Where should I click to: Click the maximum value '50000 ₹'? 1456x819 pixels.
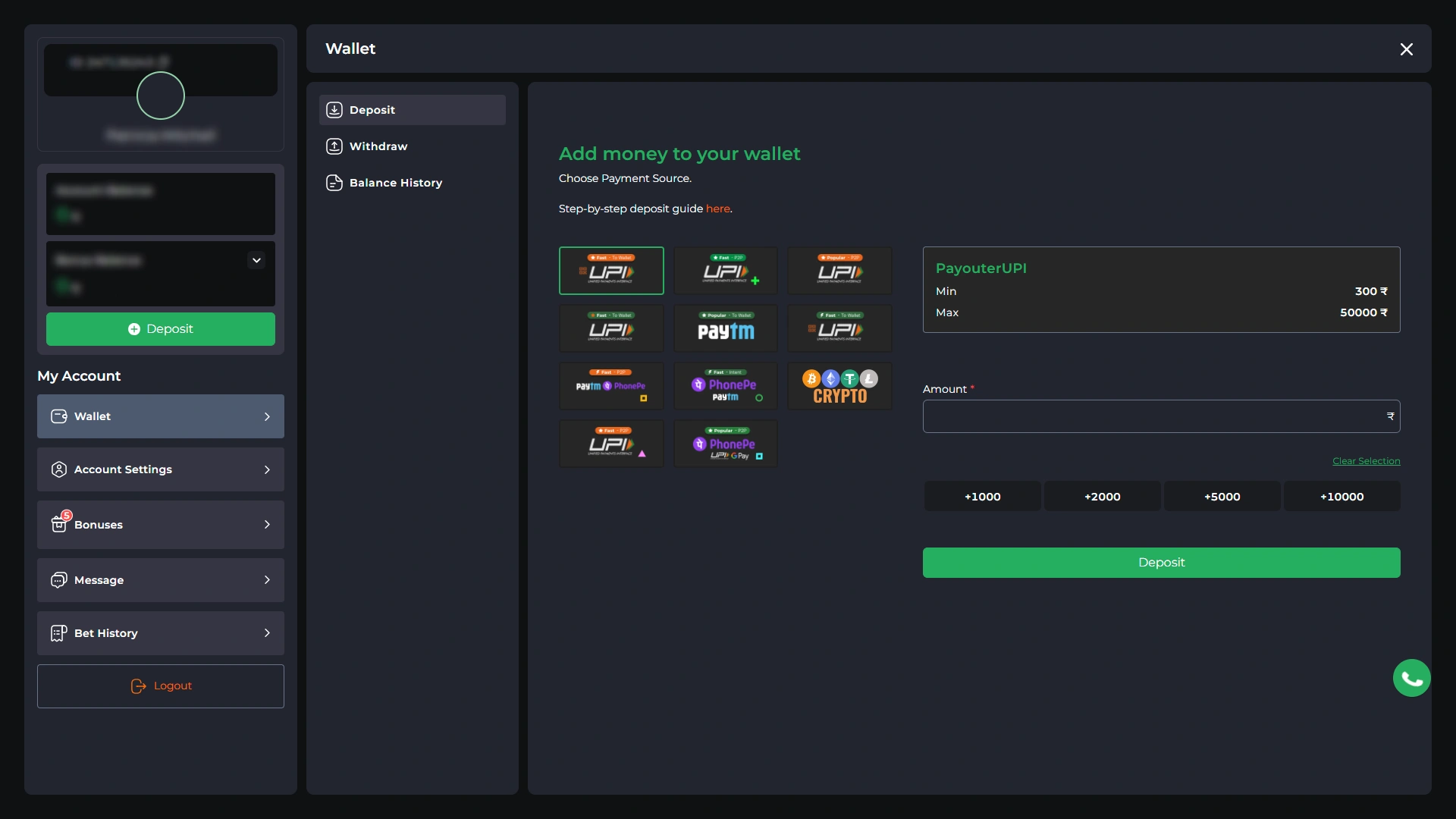tap(1363, 312)
